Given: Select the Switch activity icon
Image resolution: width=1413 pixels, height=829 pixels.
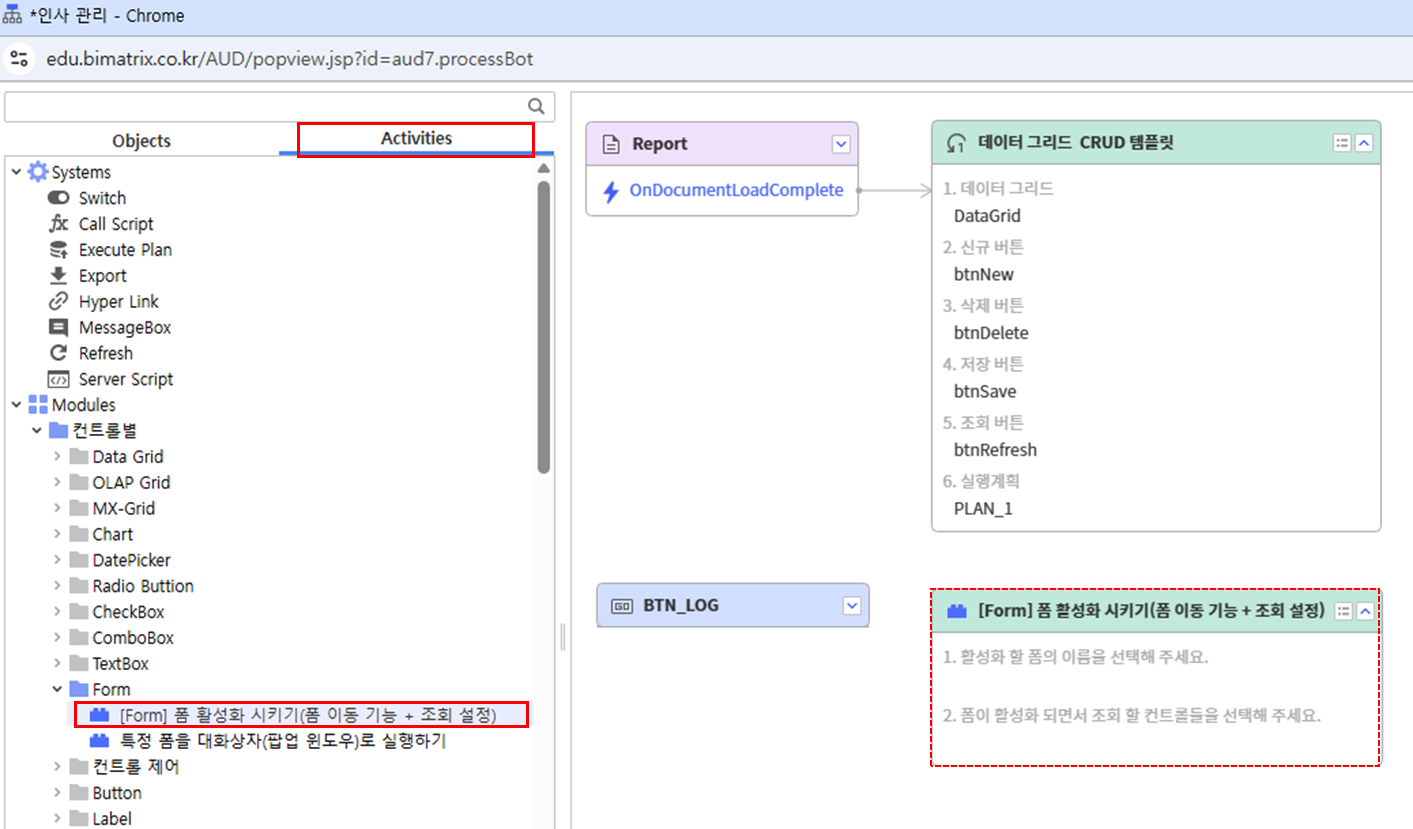Looking at the screenshot, I should tap(58, 198).
